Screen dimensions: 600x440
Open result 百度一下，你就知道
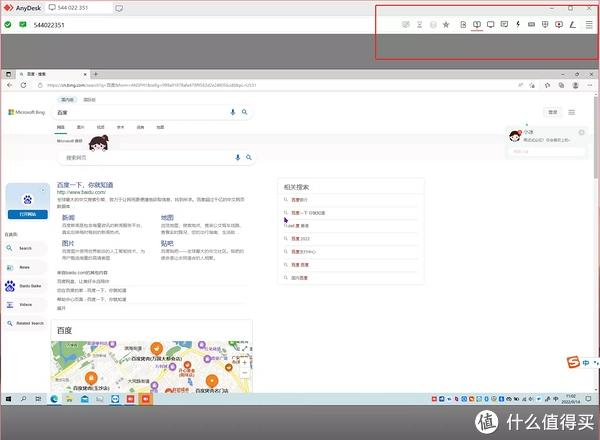[x=85, y=185]
